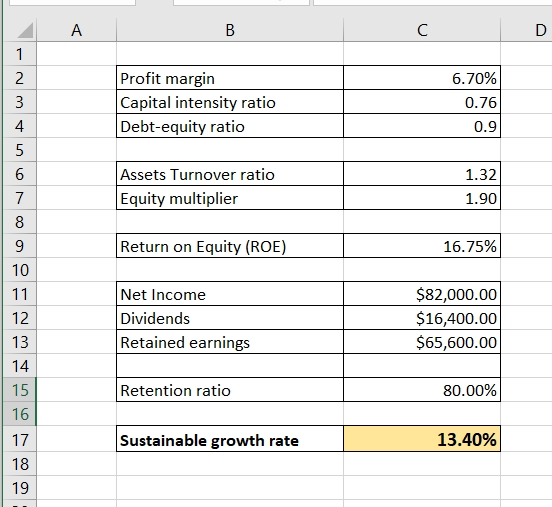This screenshot has width=552, height=507.
Task: Select row 2 header
Action: click(19, 78)
